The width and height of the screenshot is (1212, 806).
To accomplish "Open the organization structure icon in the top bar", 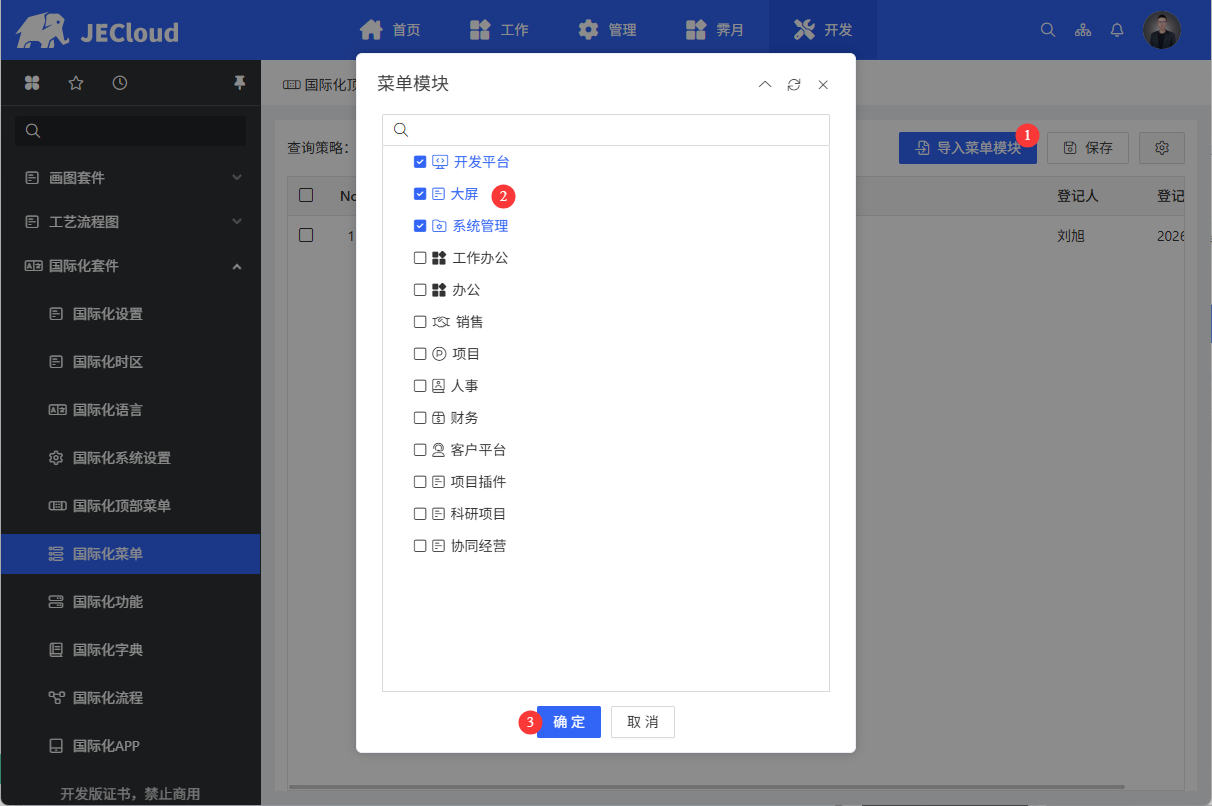I will click(x=1083, y=30).
